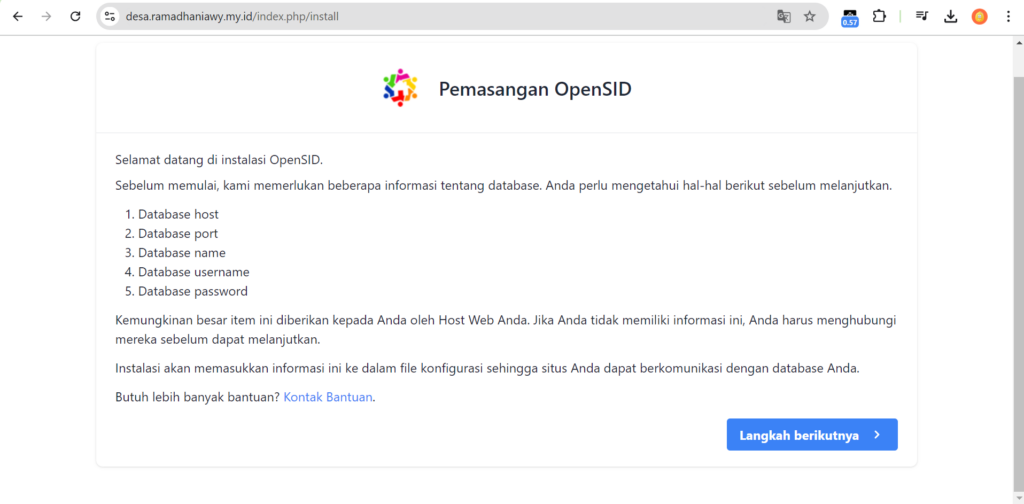Open the browser three-dot menu
The image size is (1024, 504).
[x=1008, y=16]
